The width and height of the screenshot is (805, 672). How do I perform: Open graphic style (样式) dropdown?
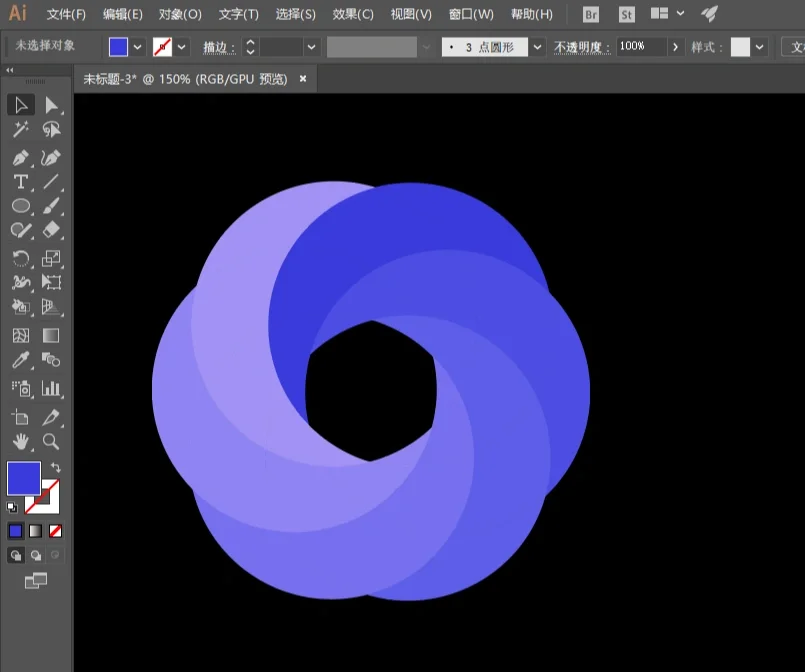pos(759,47)
